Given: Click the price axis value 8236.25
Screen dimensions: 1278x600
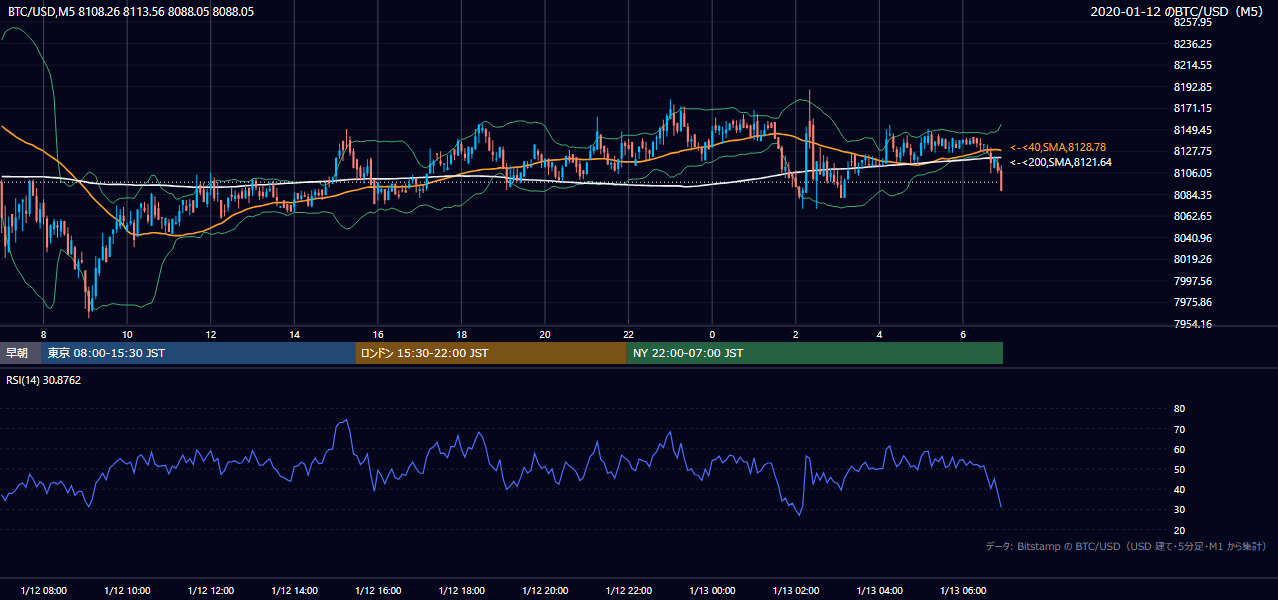Looking at the screenshot, I should [x=1192, y=44].
